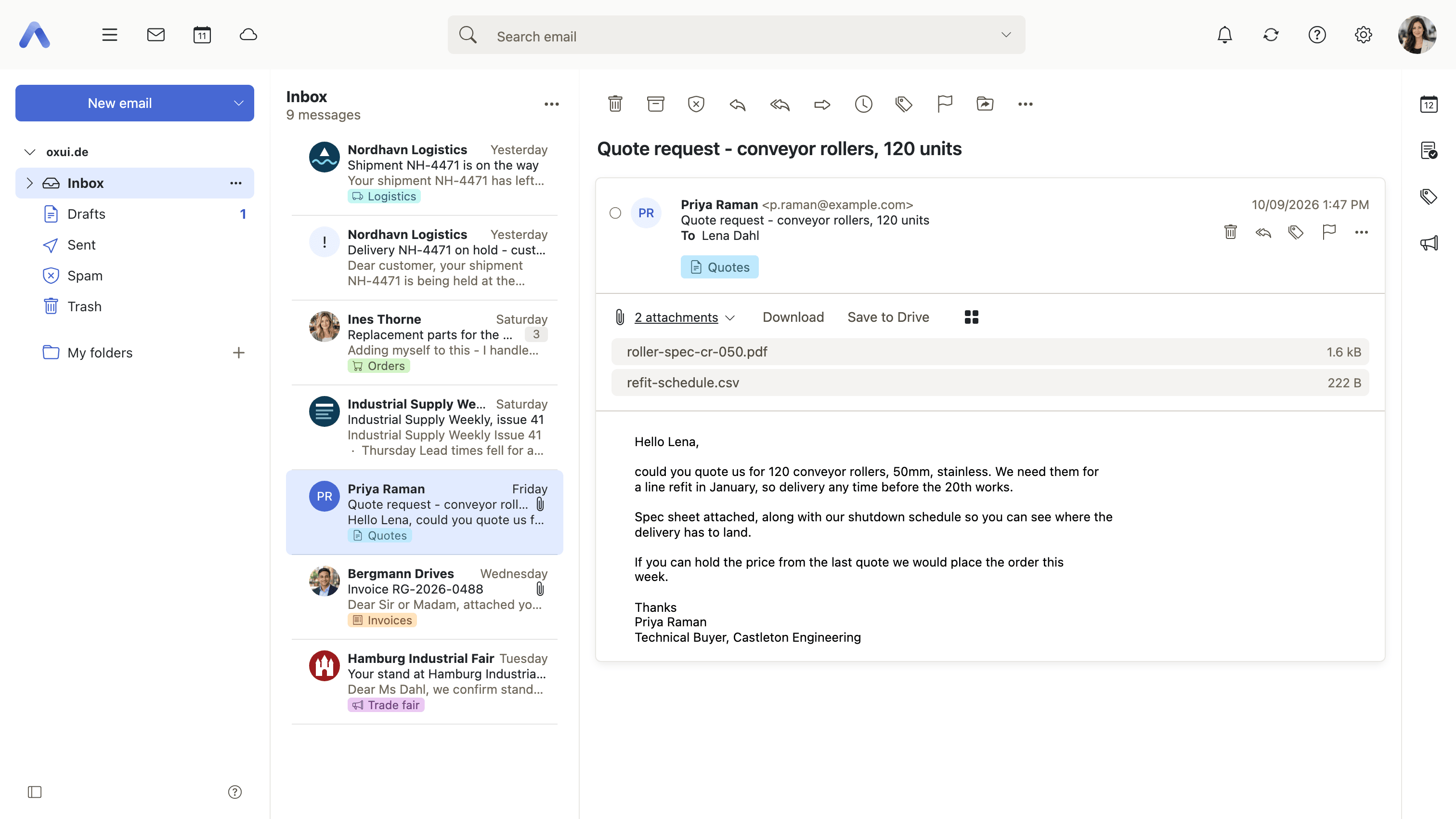Screen dimensions: 1456x819
Task: Flag the email from the top toolbar
Action: (x=945, y=104)
